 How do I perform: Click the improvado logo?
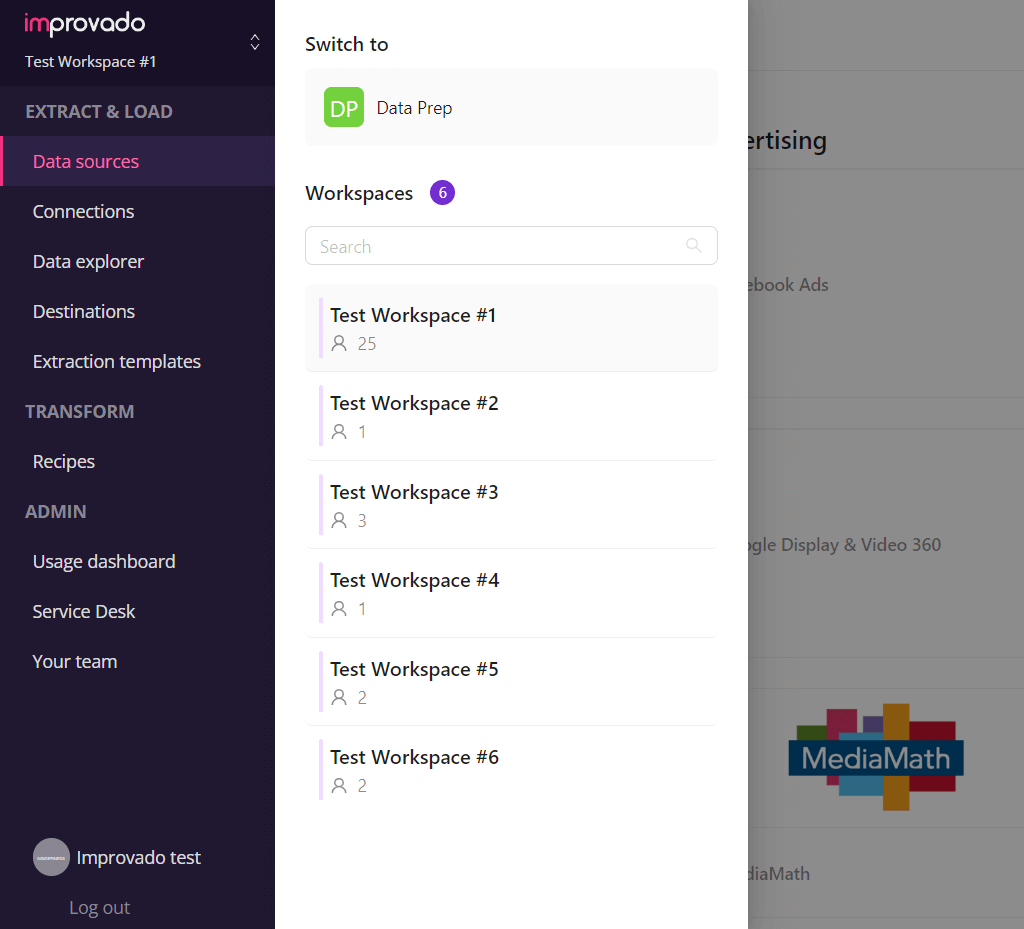[85, 23]
